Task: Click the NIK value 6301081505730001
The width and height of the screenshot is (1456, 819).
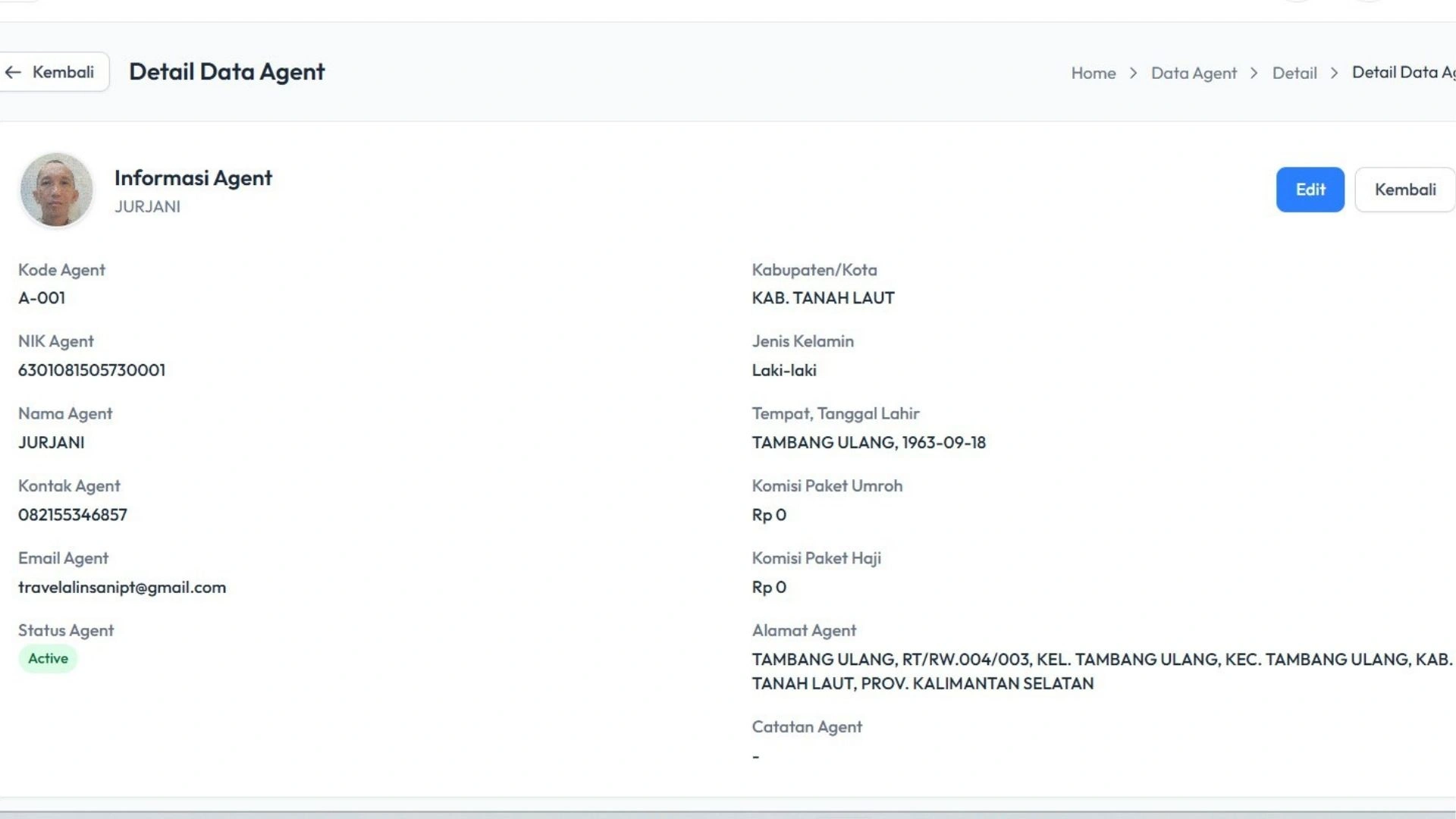Action: click(x=92, y=370)
